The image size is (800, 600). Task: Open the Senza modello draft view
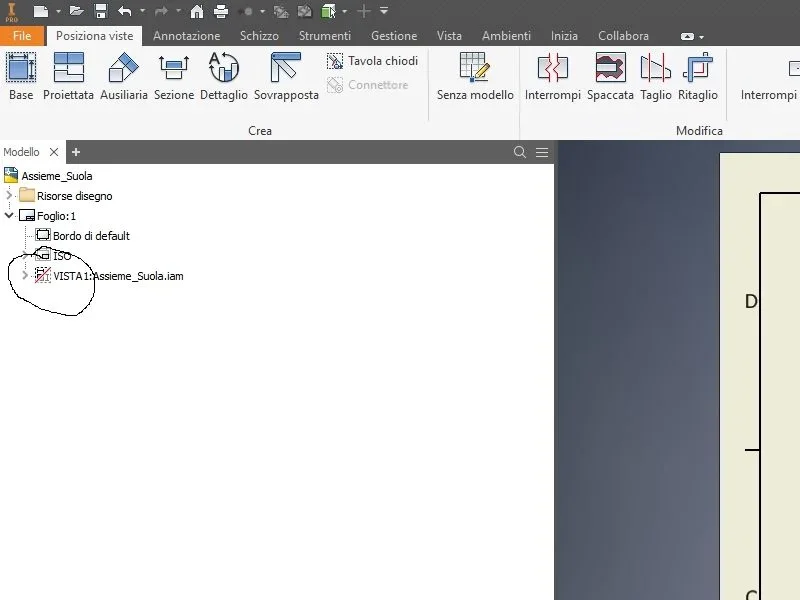pyautogui.click(x=475, y=76)
